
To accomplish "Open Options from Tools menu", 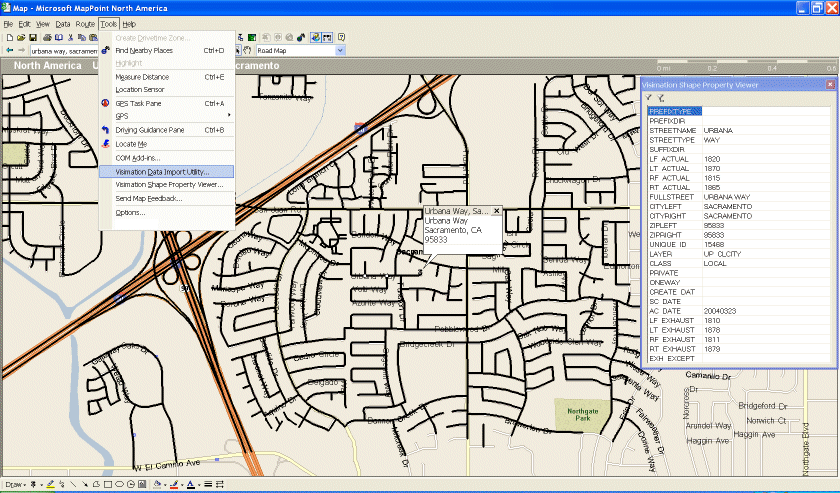I will point(167,213).
